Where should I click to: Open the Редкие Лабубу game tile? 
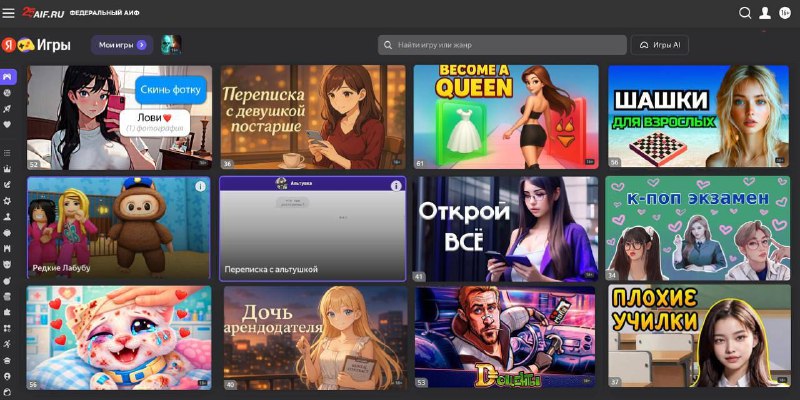118,228
